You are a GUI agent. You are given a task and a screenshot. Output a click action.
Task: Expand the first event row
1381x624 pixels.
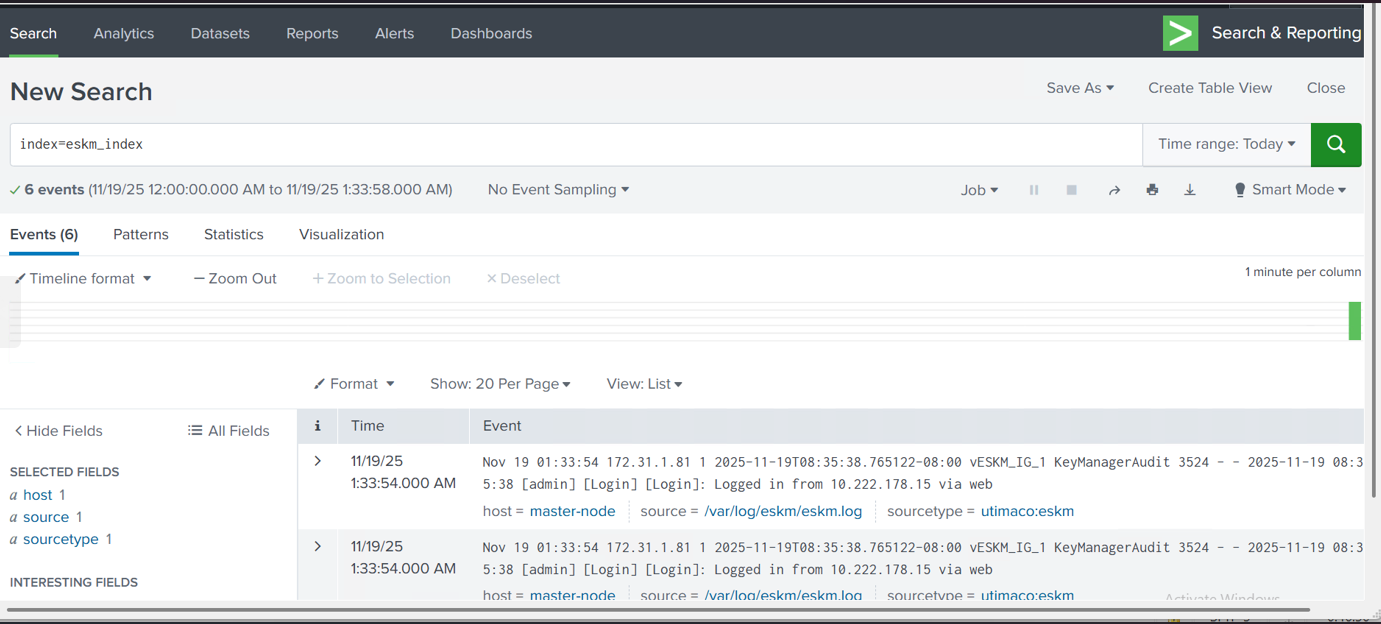pos(318,462)
